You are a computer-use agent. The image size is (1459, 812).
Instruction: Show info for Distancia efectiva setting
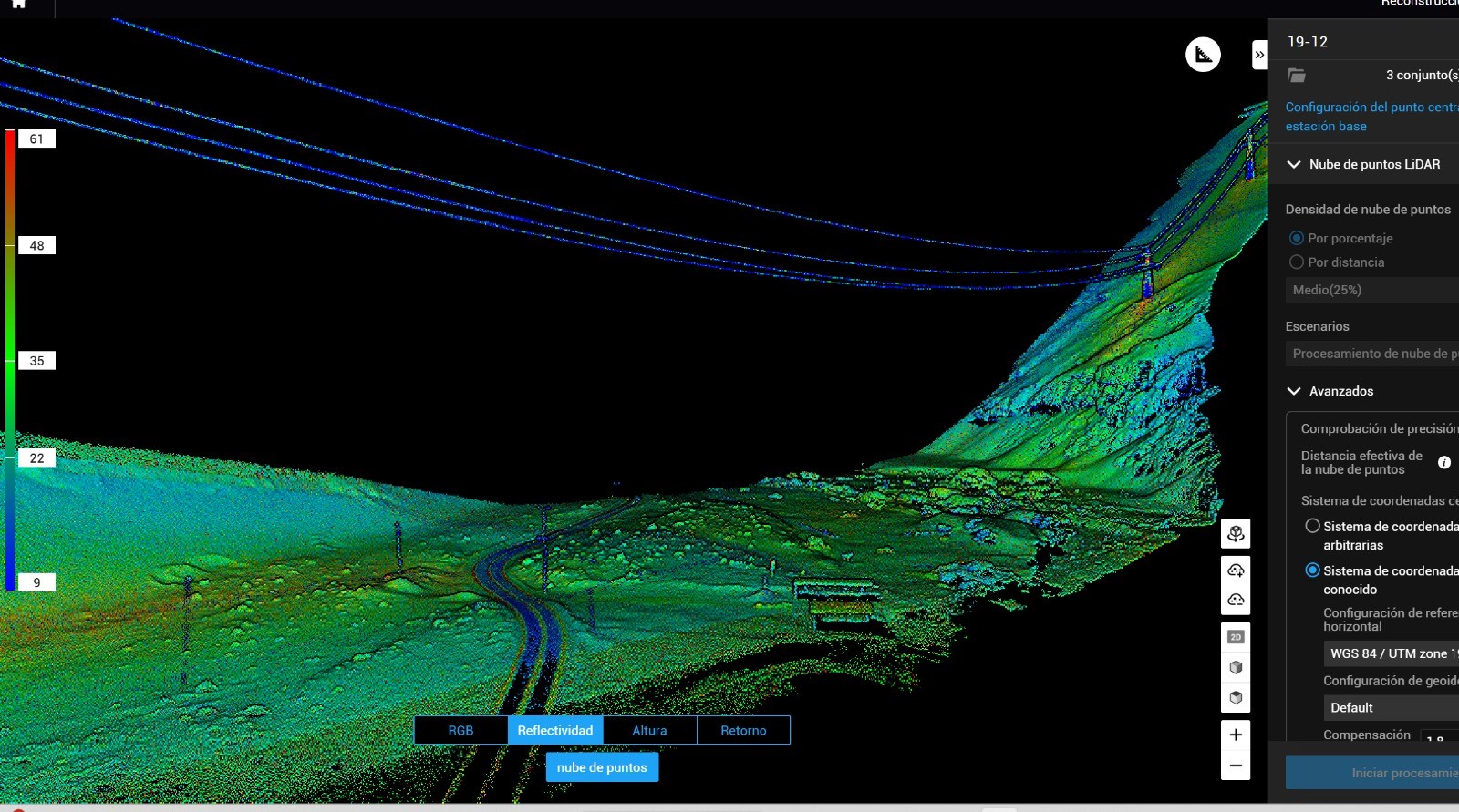1444,463
